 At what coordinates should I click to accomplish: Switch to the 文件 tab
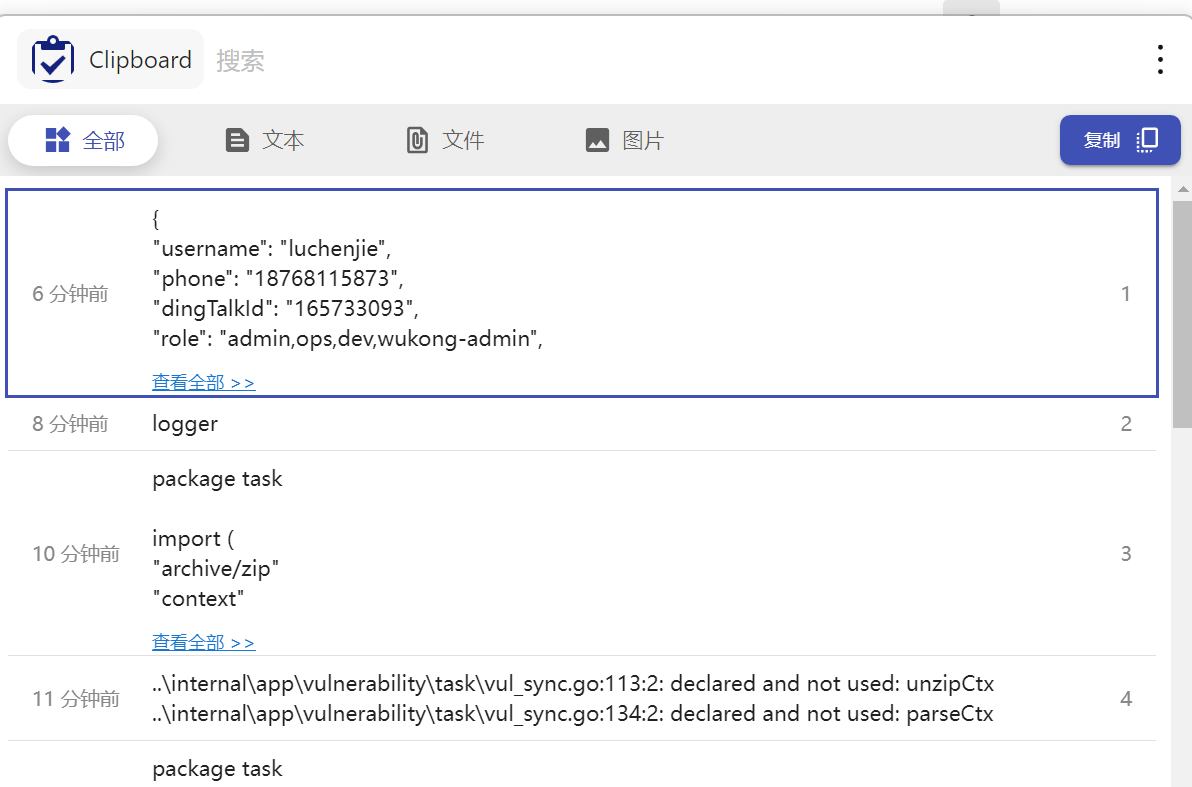coord(445,141)
